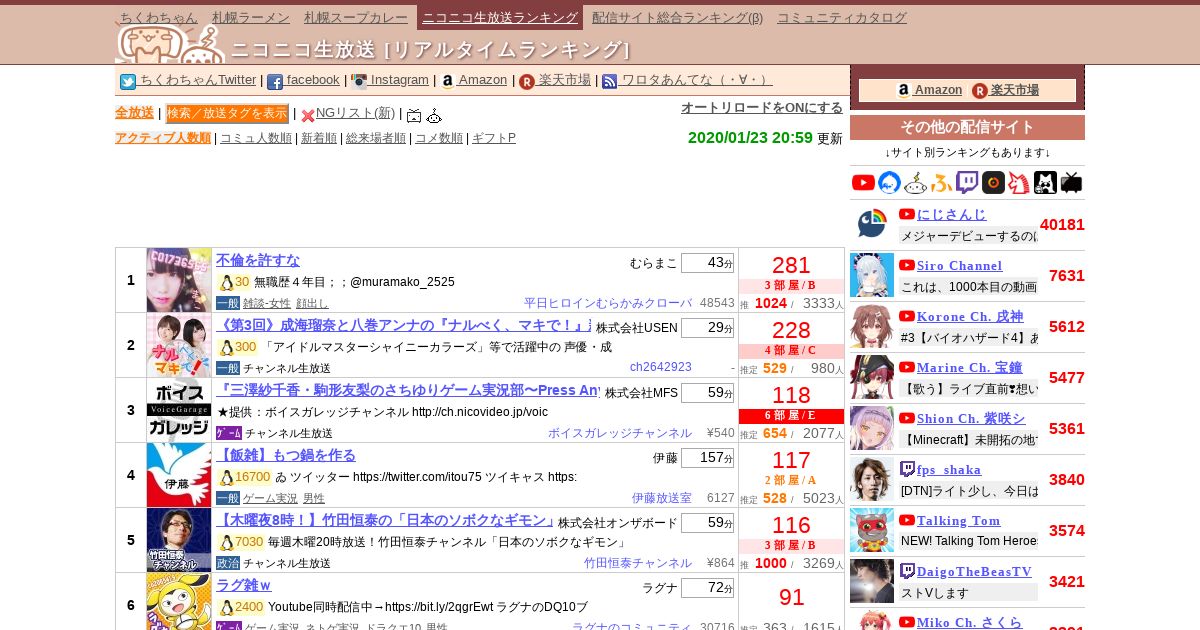Click Twitch icon beside DaigoTheBeasTV
The width and height of the screenshot is (1200, 630).
tap(907, 571)
